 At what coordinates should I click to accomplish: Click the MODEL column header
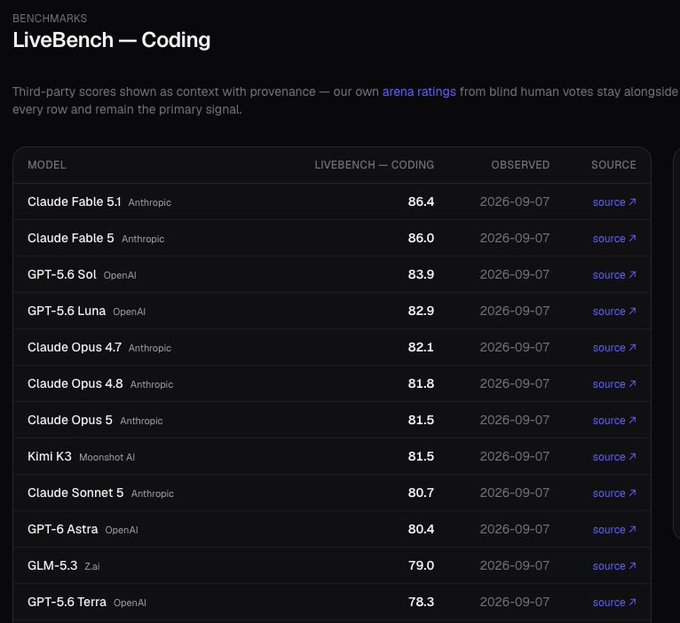47,165
